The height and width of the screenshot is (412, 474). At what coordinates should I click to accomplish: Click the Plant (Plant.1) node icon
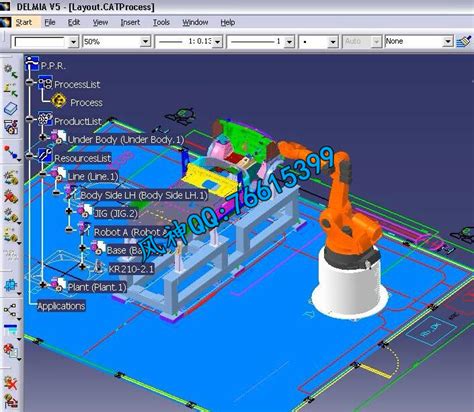[58, 285]
